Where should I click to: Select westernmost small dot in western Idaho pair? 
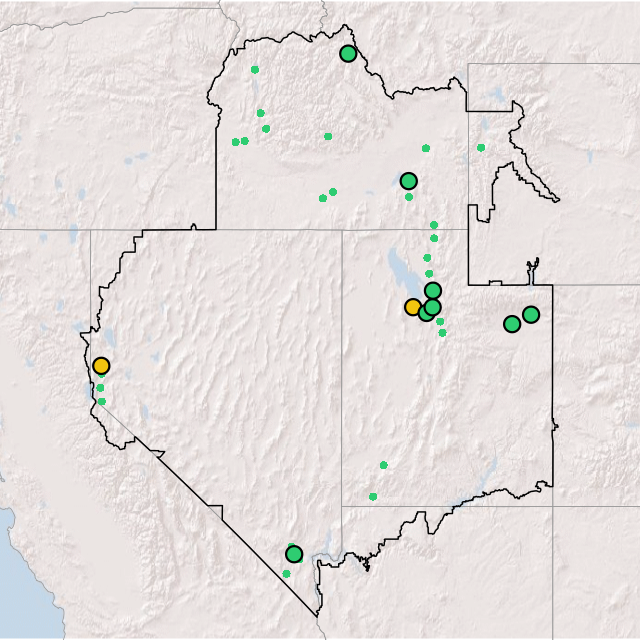tap(235, 142)
